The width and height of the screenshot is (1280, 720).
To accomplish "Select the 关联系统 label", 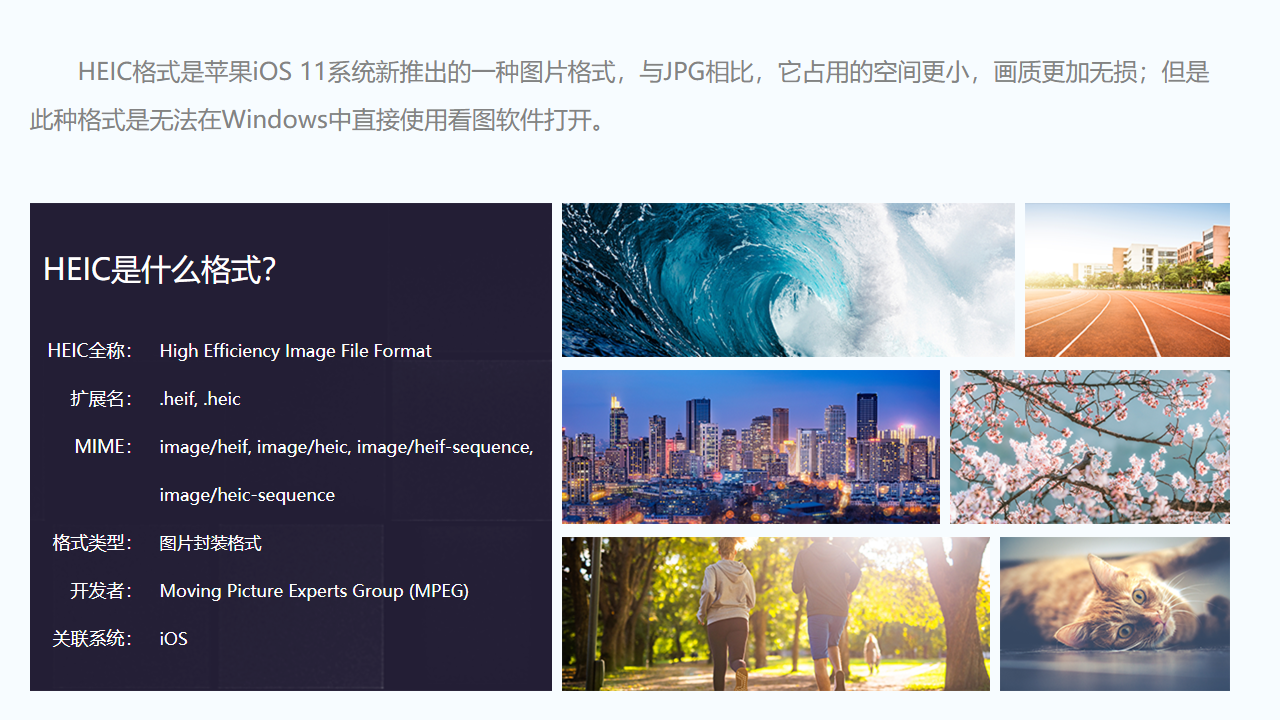I will (90, 638).
